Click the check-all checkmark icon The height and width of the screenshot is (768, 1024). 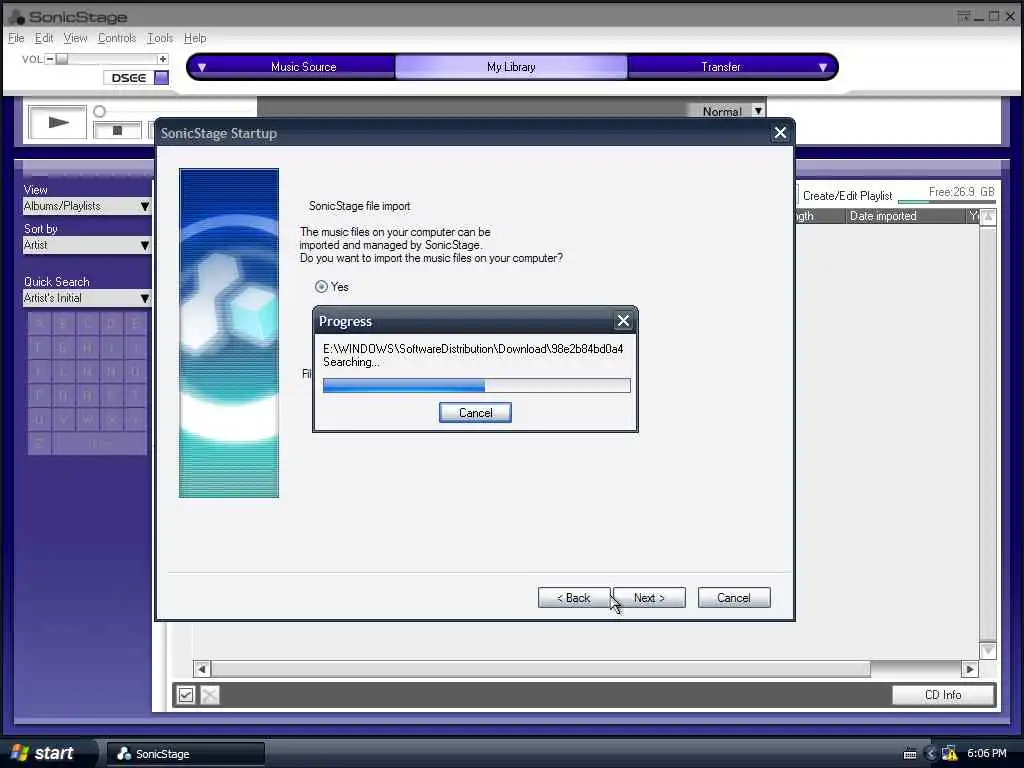pos(186,695)
